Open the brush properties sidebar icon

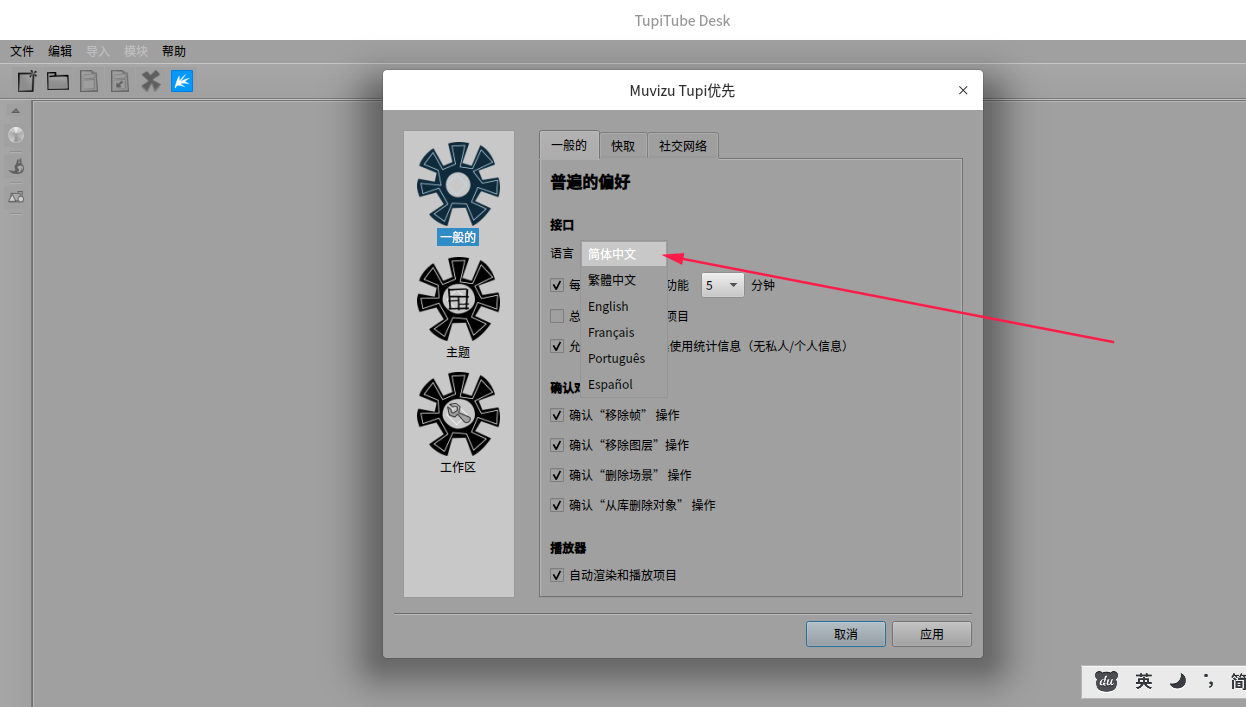pyautogui.click(x=16, y=166)
